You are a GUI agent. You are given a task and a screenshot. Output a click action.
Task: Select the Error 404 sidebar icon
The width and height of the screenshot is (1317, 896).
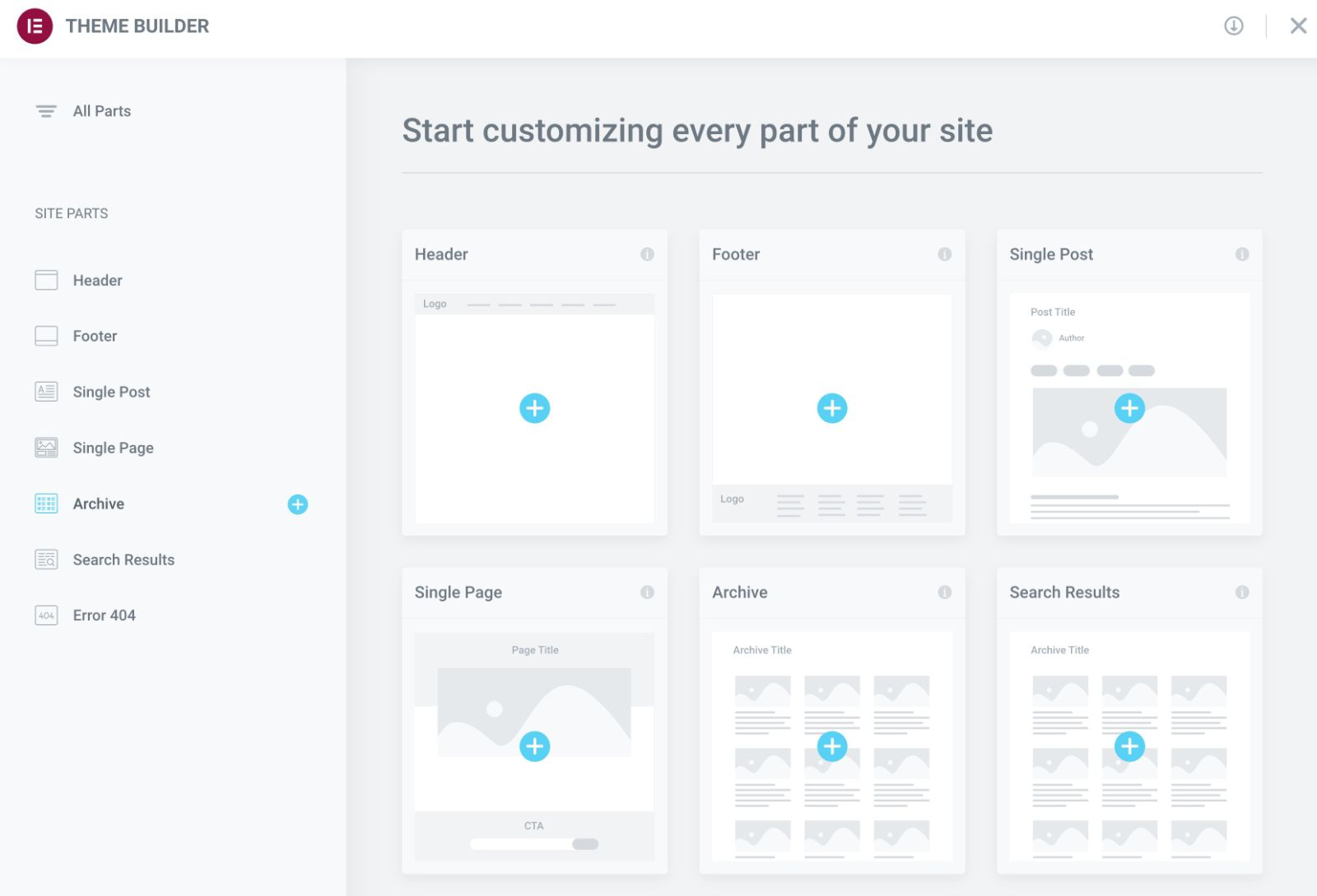click(x=46, y=615)
